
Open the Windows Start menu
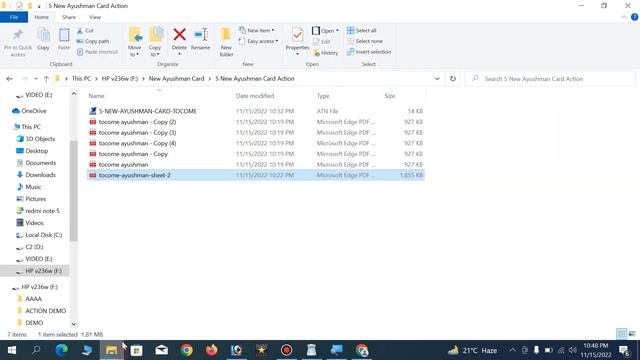pos(12,350)
